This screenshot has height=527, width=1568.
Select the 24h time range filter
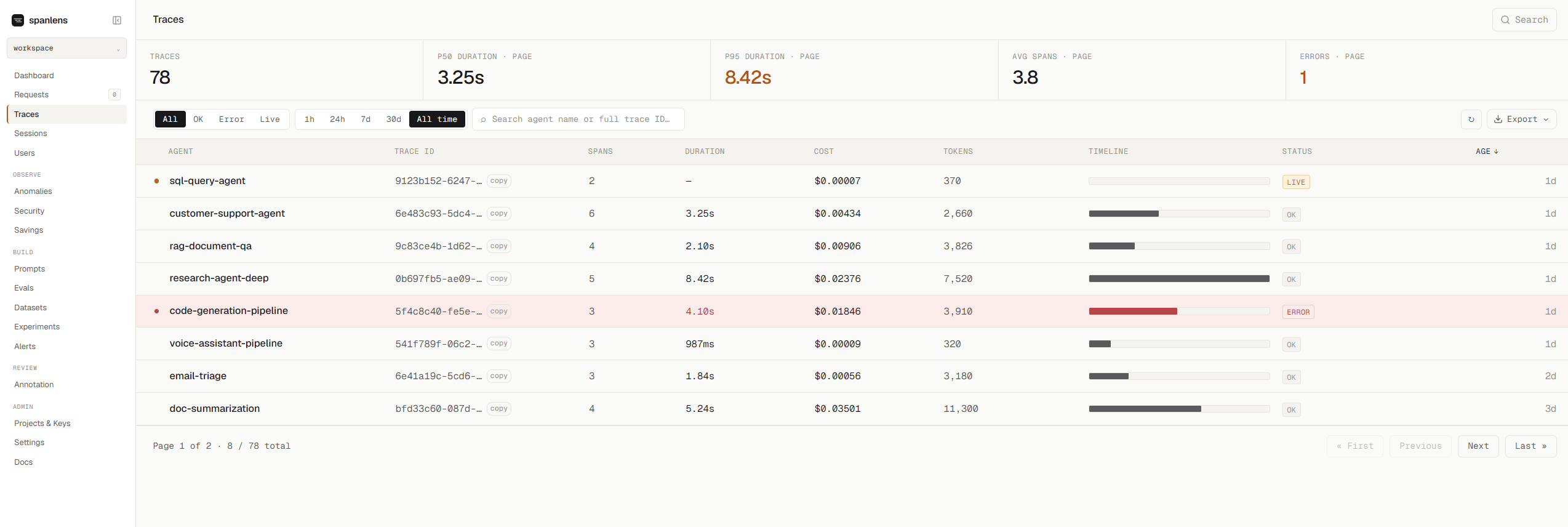pyautogui.click(x=337, y=119)
